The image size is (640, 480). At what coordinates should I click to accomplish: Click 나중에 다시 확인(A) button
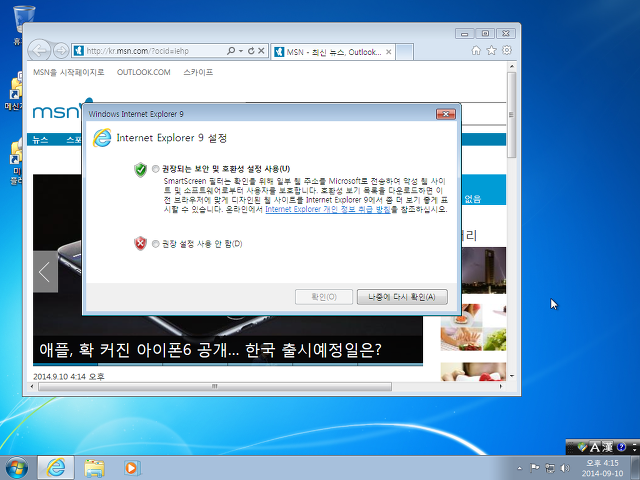(402, 297)
